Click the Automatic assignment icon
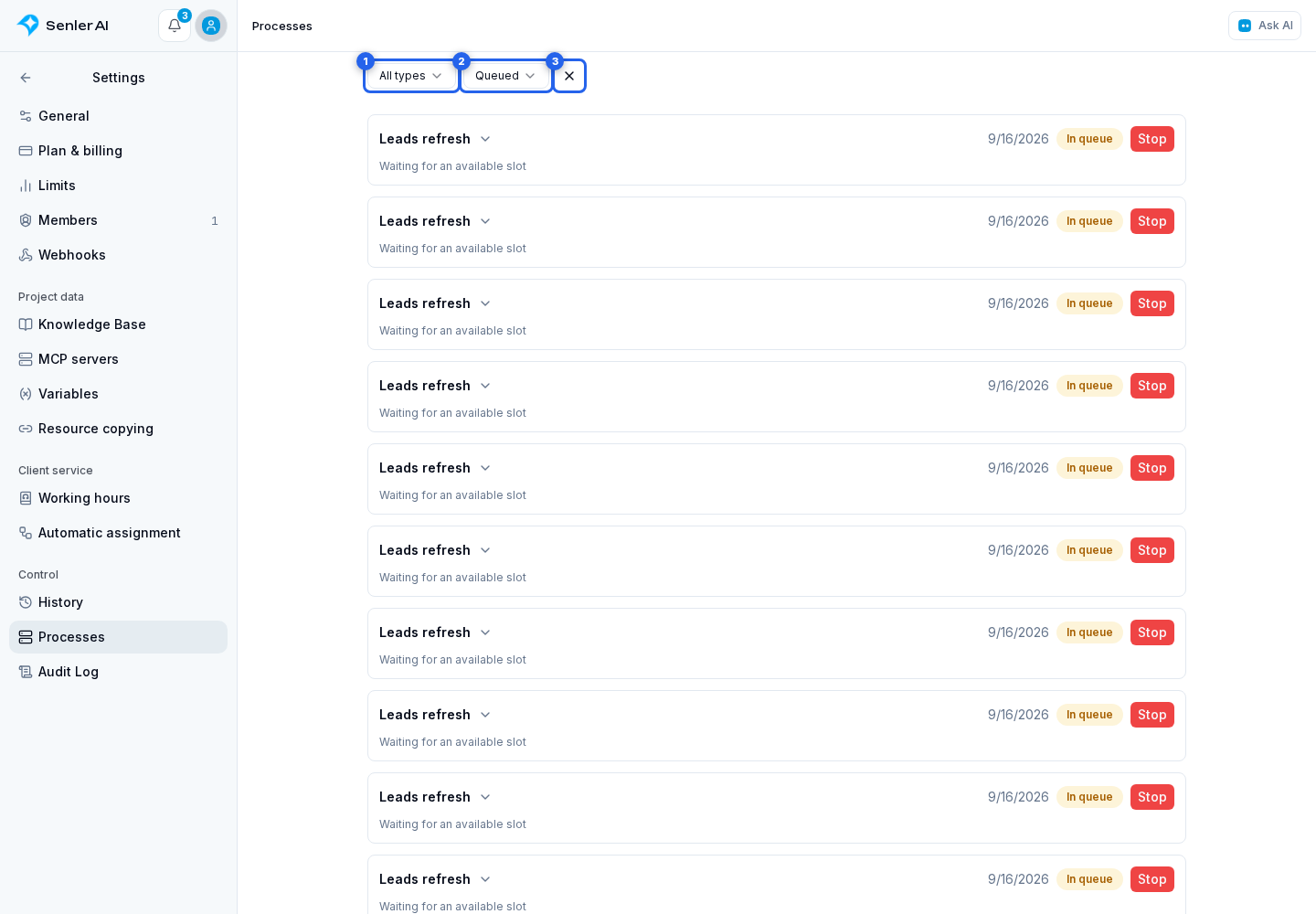This screenshot has height=914, width=1316. click(26, 533)
